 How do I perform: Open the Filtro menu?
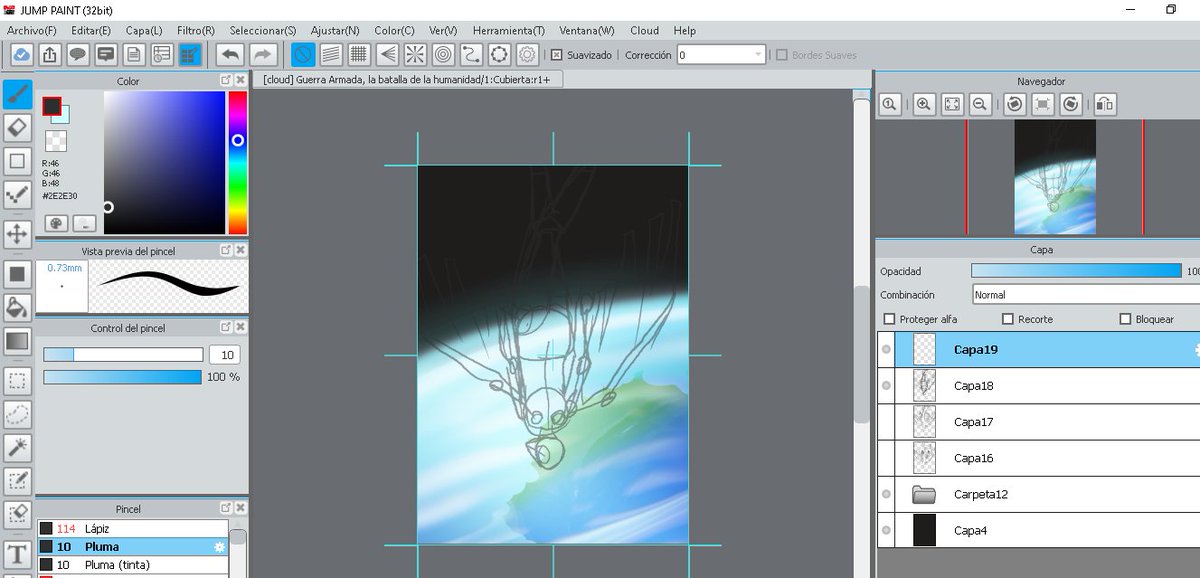[x=196, y=31]
